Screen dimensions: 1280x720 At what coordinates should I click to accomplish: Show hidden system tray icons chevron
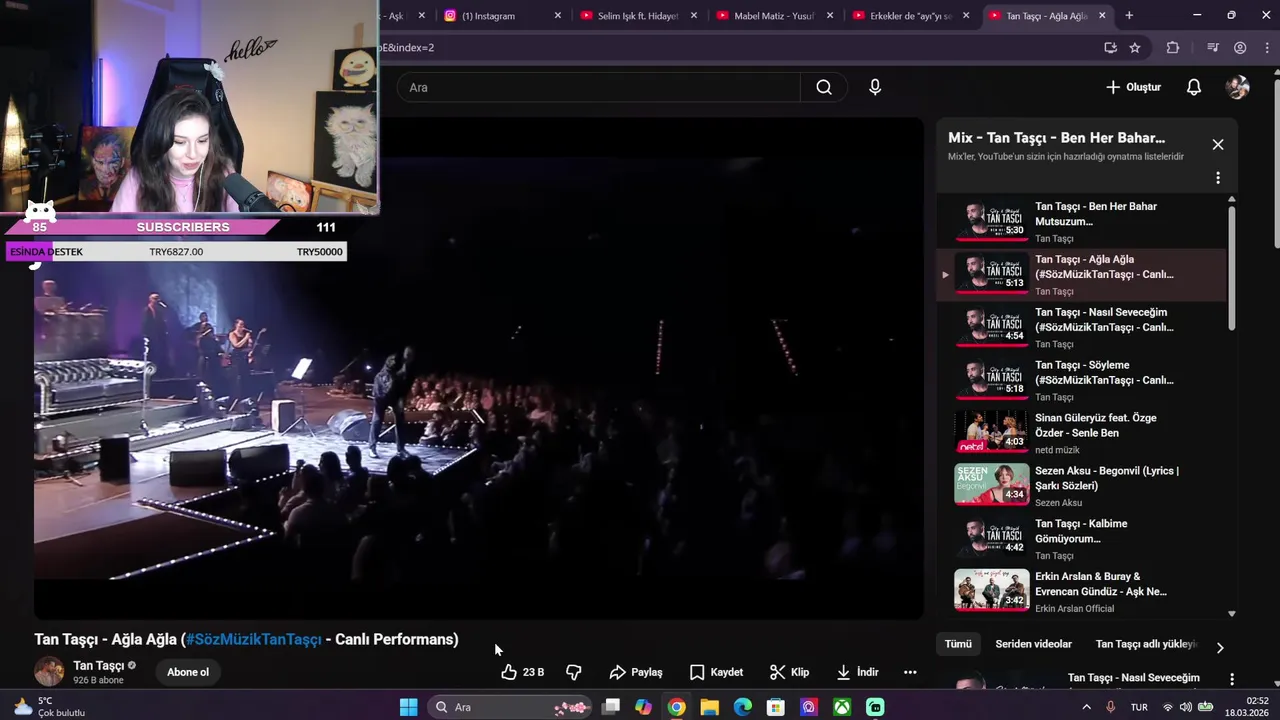coord(1087,707)
